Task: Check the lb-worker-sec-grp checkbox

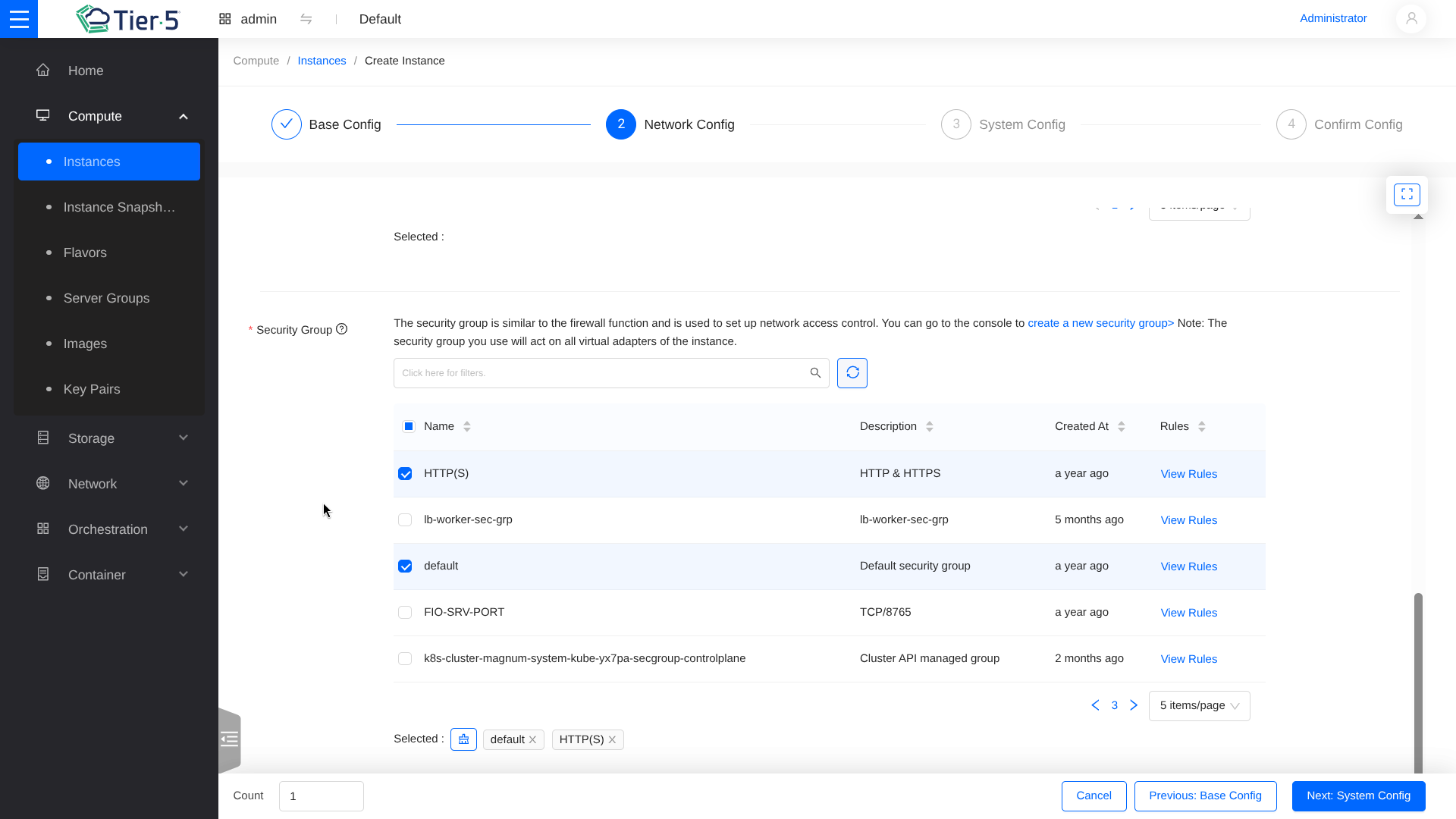Action: point(405,520)
